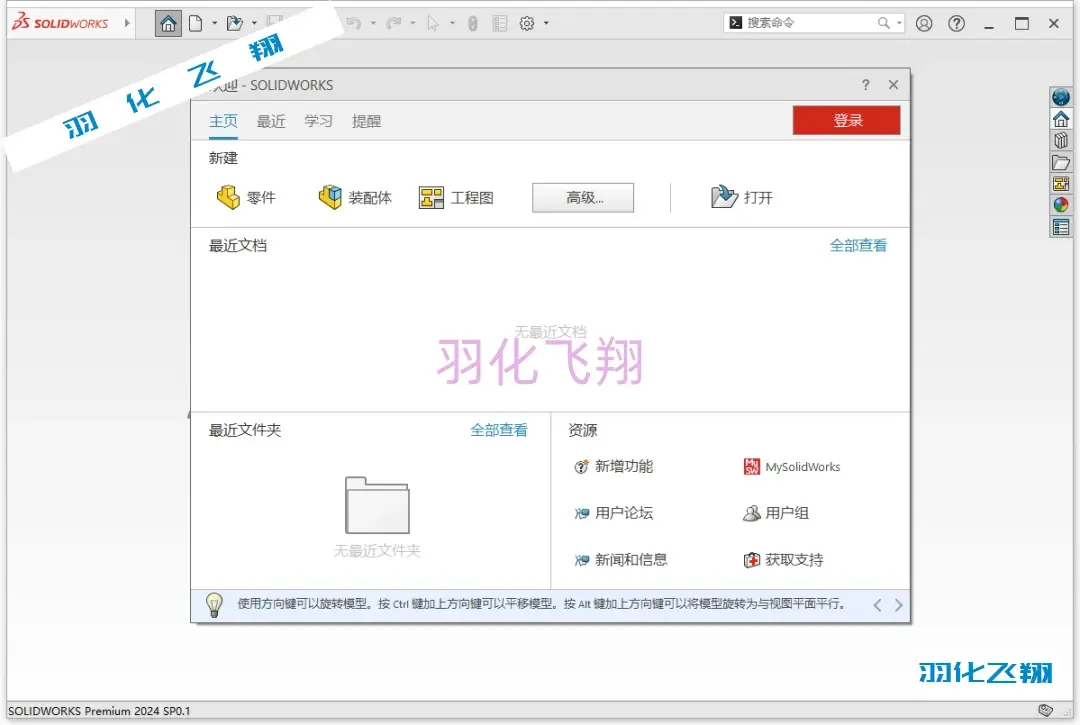Click the 高级... button
1080x725 pixels.
[583, 198]
